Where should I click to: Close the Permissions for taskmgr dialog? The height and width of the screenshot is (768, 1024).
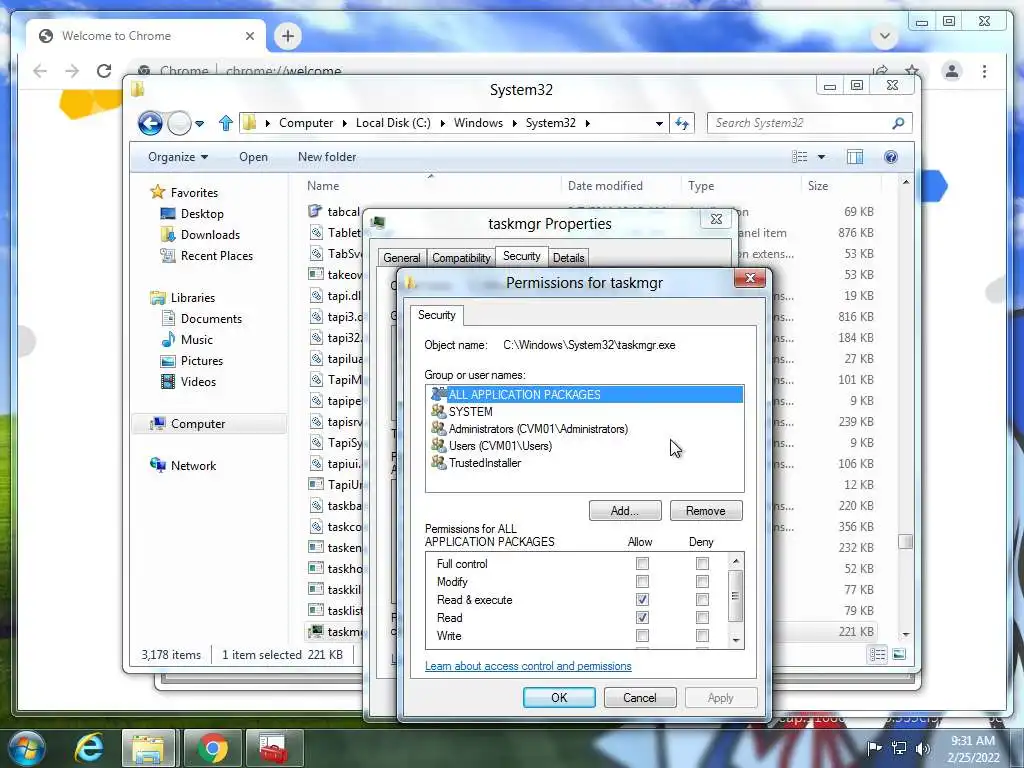750,278
